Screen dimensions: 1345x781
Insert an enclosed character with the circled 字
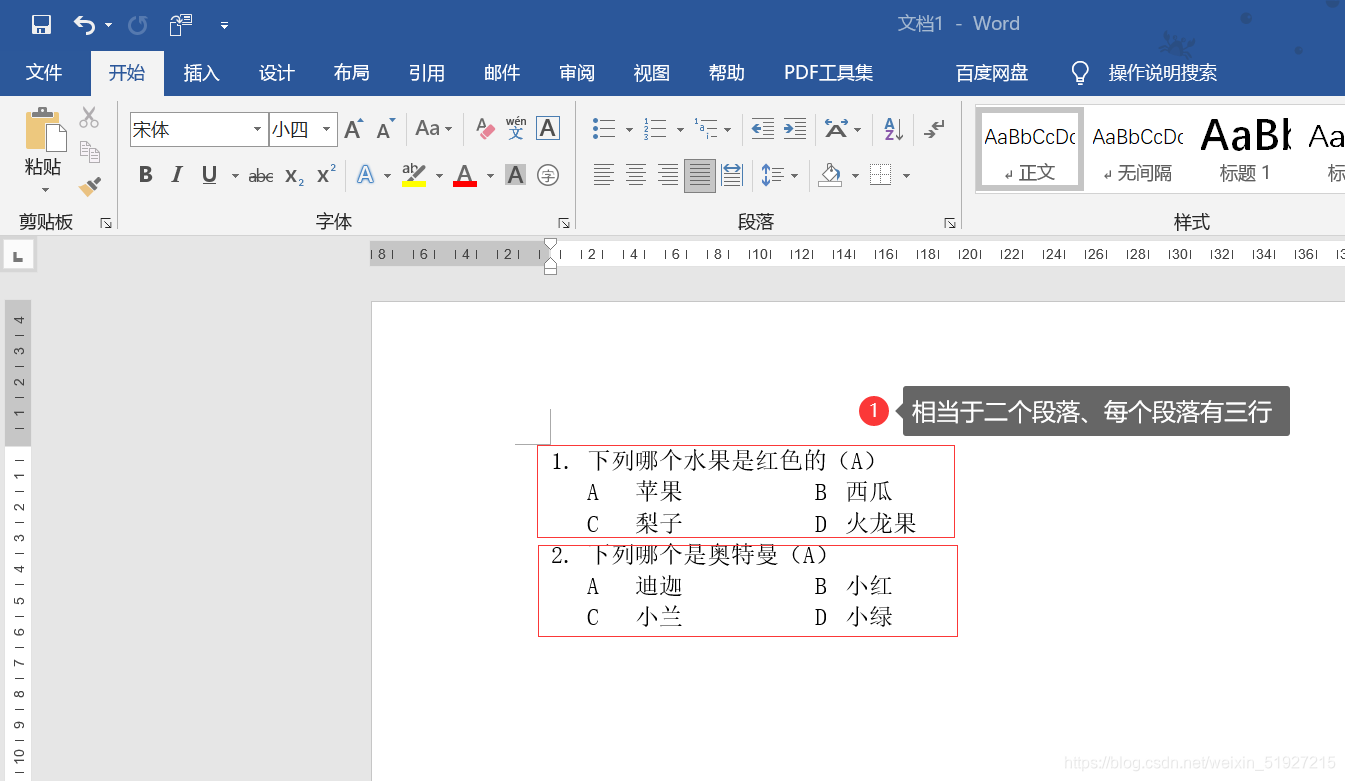[548, 175]
